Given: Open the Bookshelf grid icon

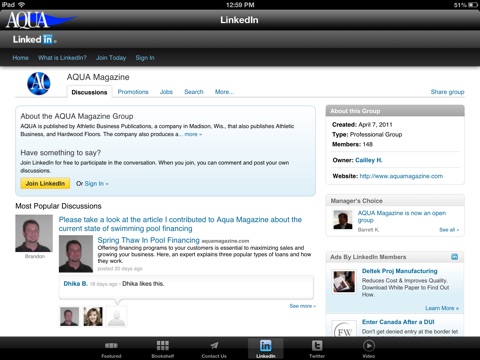Looking at the screenshot, I should coord(163,345).
